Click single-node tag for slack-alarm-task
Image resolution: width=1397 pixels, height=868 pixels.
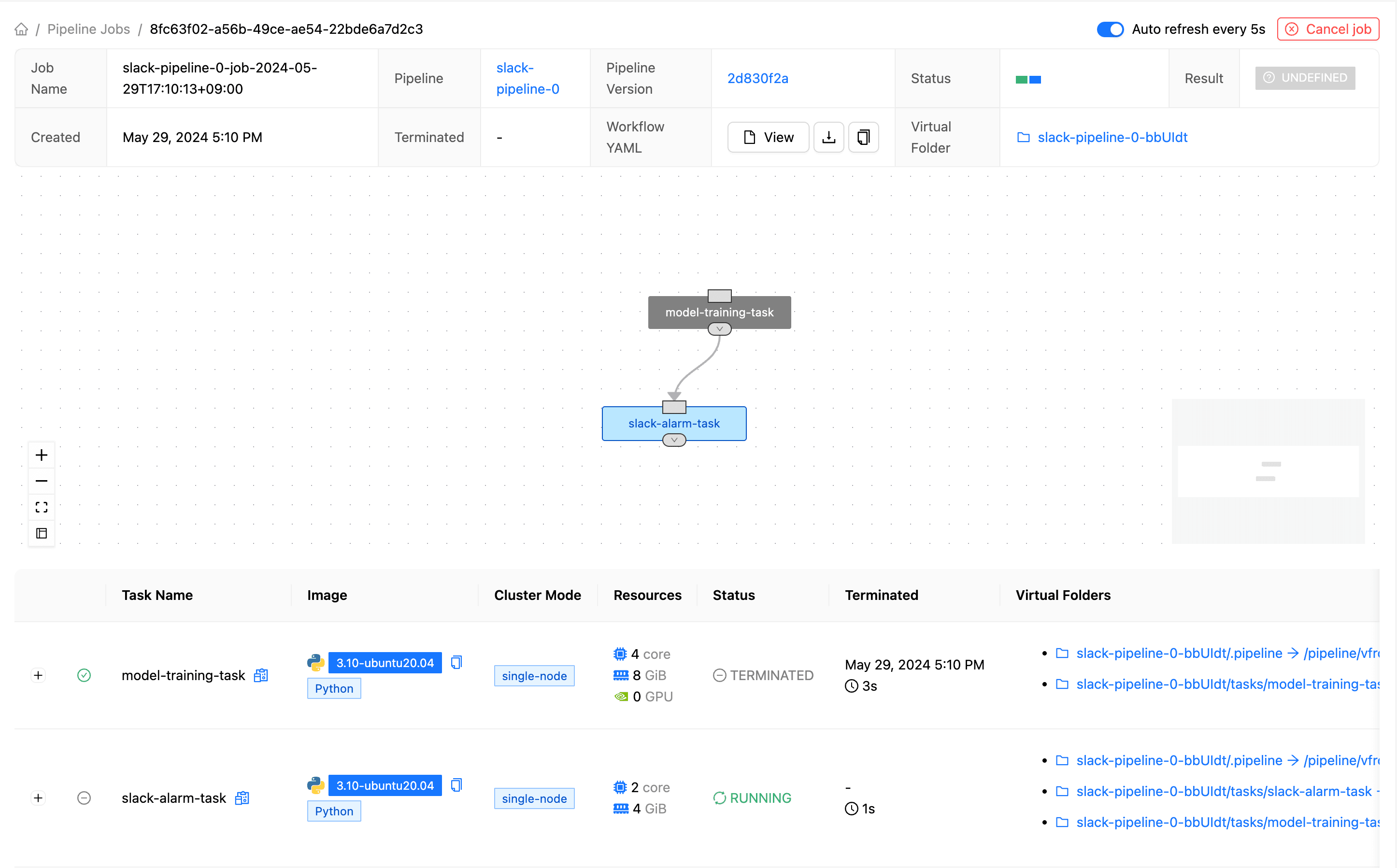point(534,798)
